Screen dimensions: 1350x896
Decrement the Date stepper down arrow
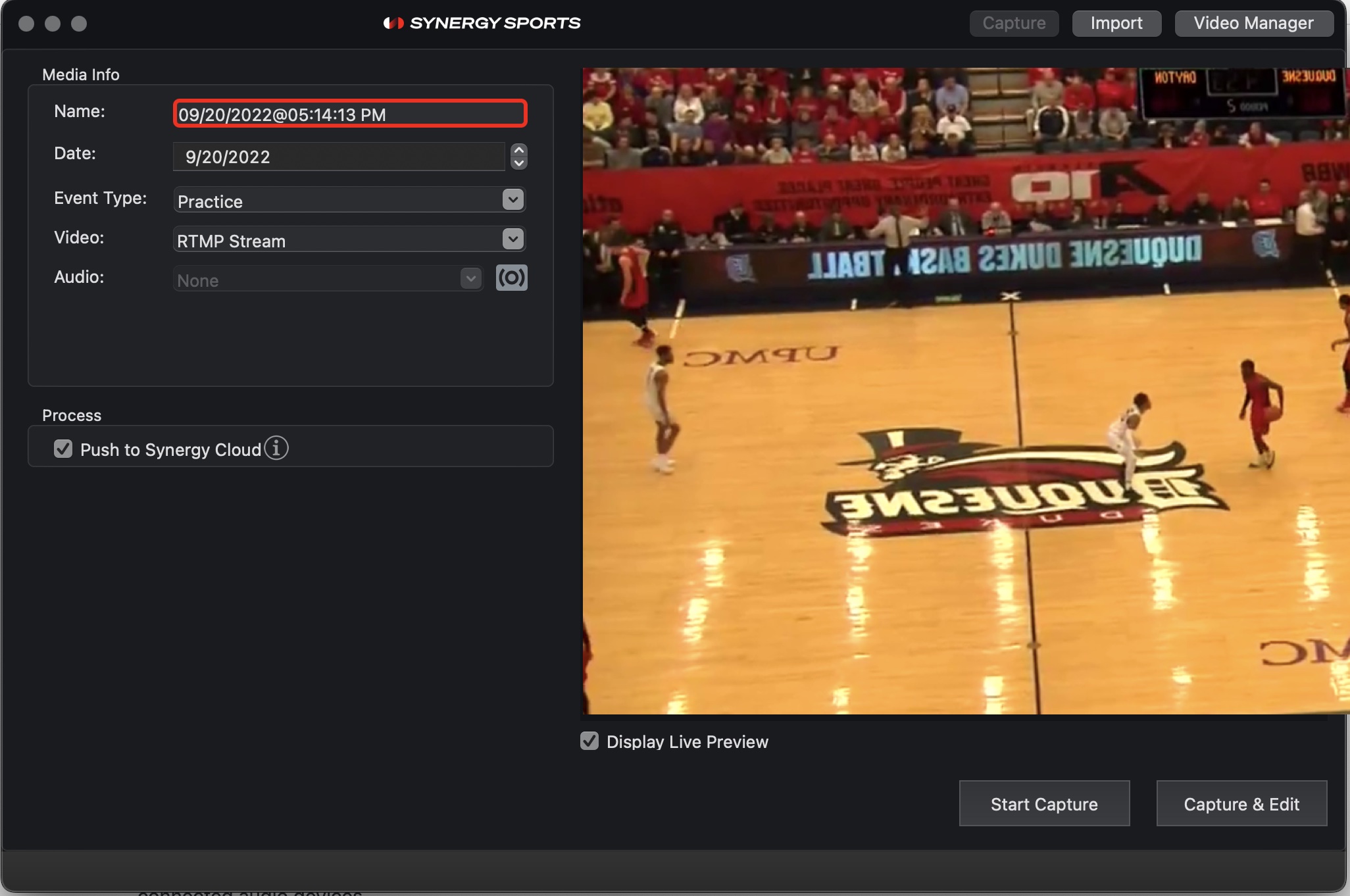pyautogui.click(x=519, y=163)
